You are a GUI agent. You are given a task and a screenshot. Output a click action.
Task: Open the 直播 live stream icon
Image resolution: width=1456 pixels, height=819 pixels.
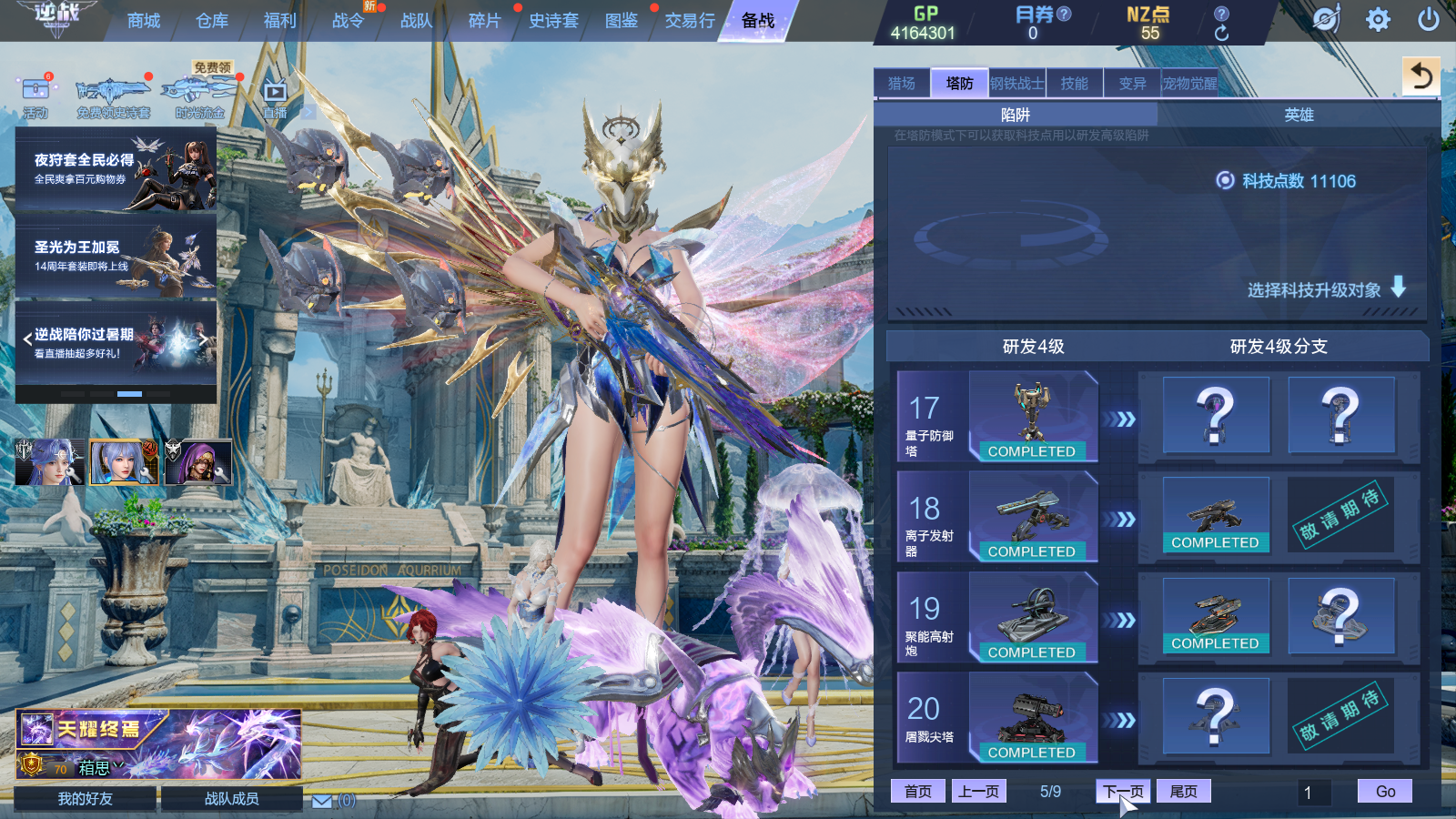point(275,98)
